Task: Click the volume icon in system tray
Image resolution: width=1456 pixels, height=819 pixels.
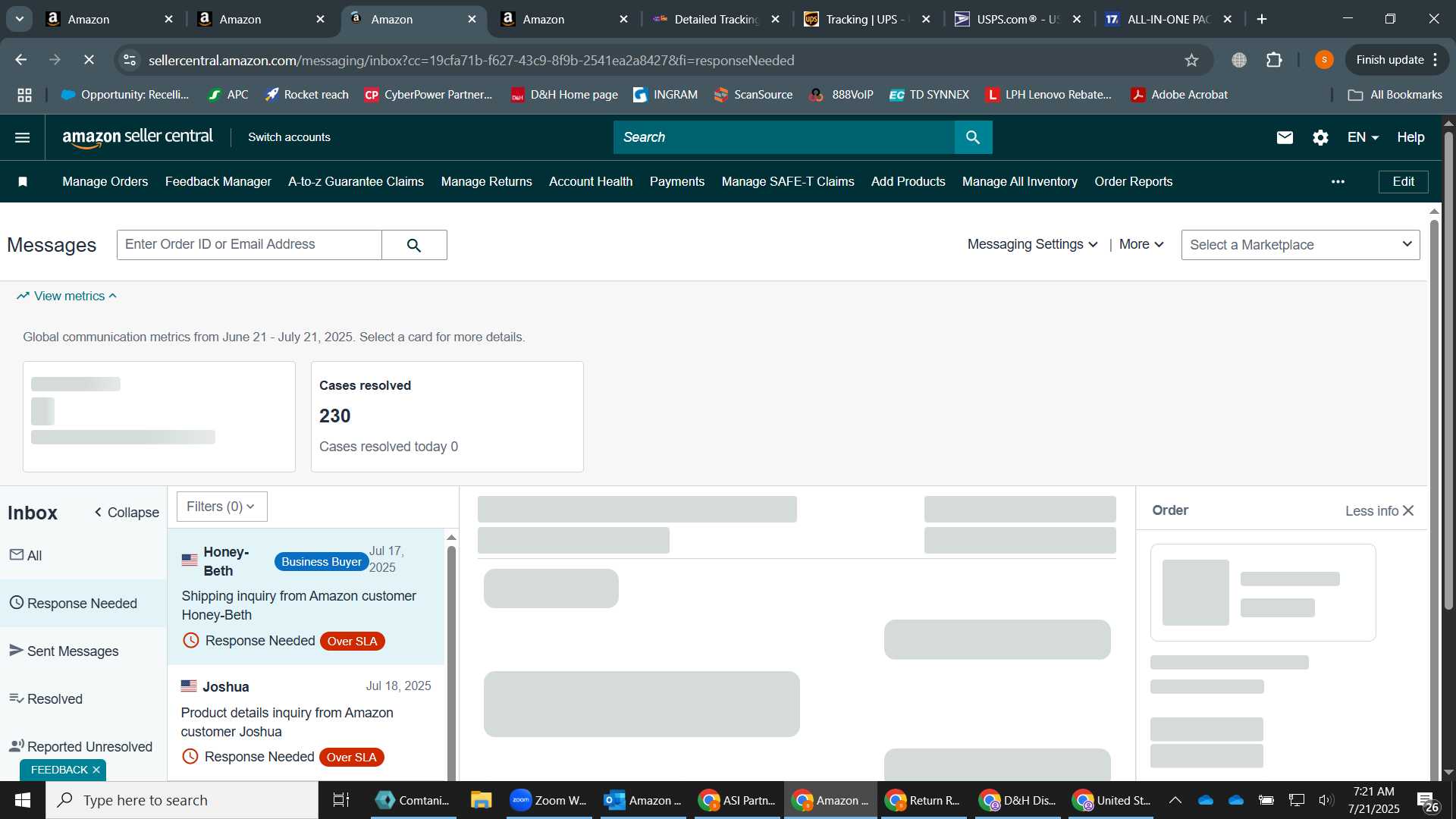Action: tap(1326, 800)
